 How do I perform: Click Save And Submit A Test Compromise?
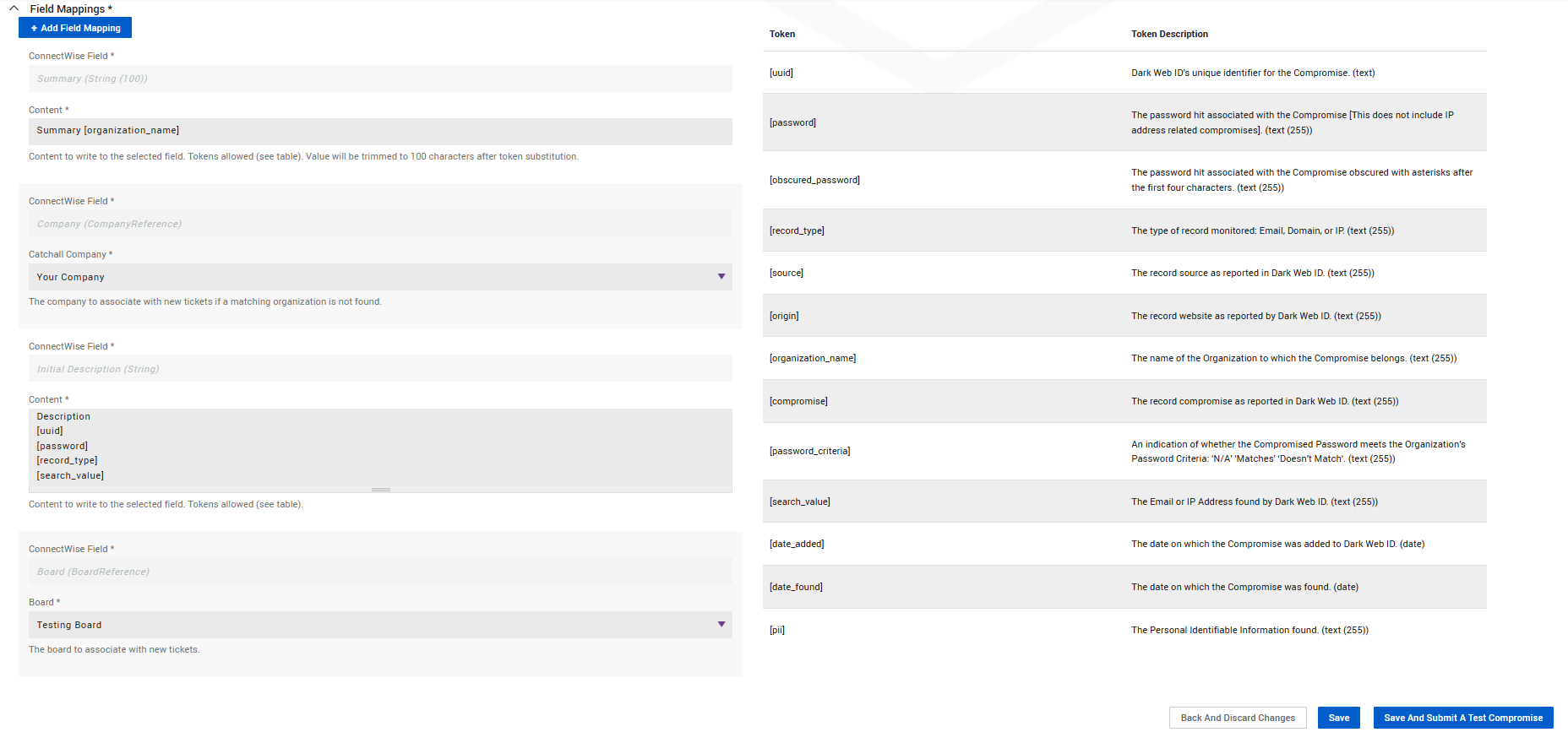point(1463,718)
